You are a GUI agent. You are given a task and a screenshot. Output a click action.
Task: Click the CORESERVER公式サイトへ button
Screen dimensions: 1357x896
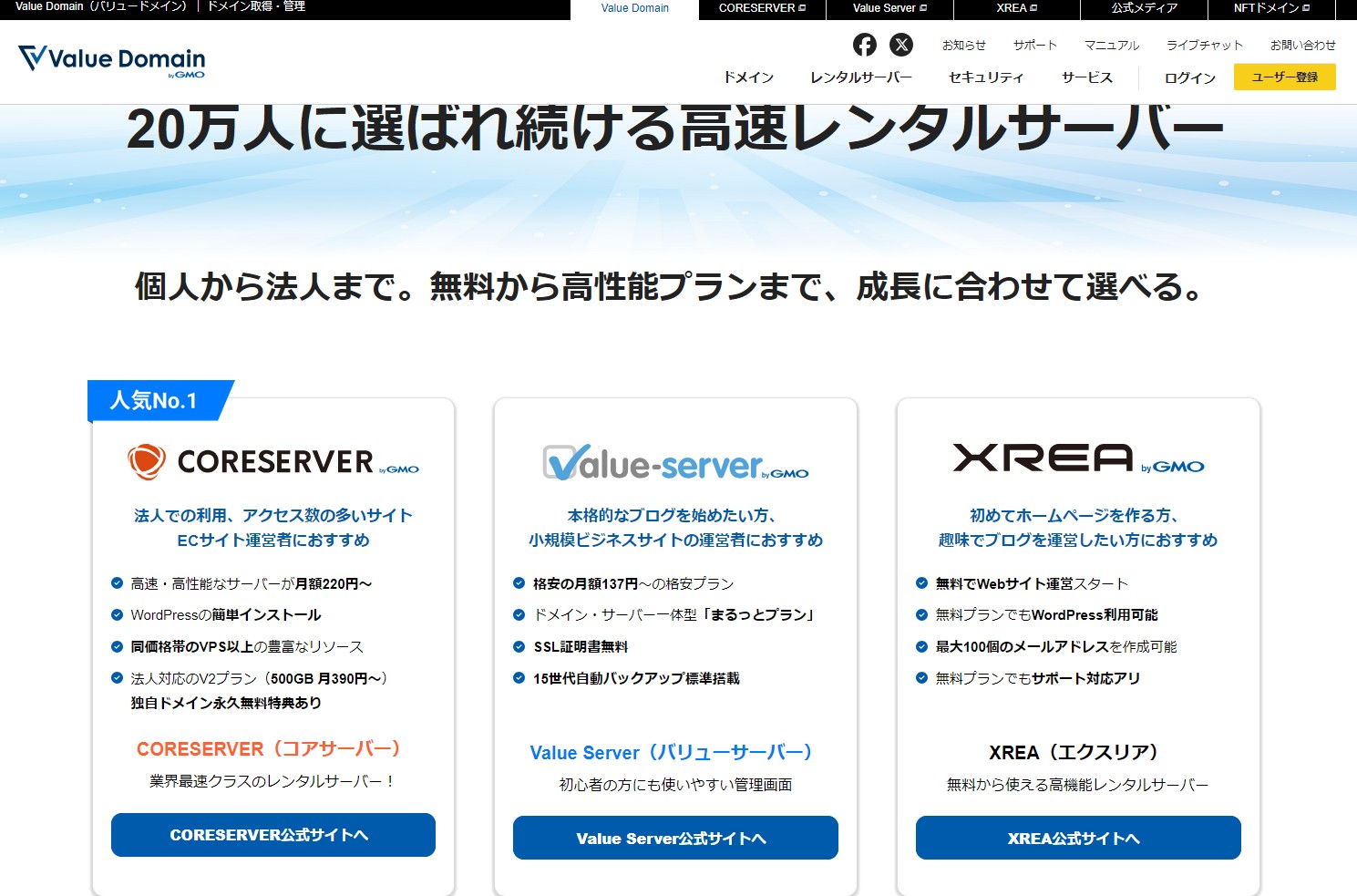point(272,834)
